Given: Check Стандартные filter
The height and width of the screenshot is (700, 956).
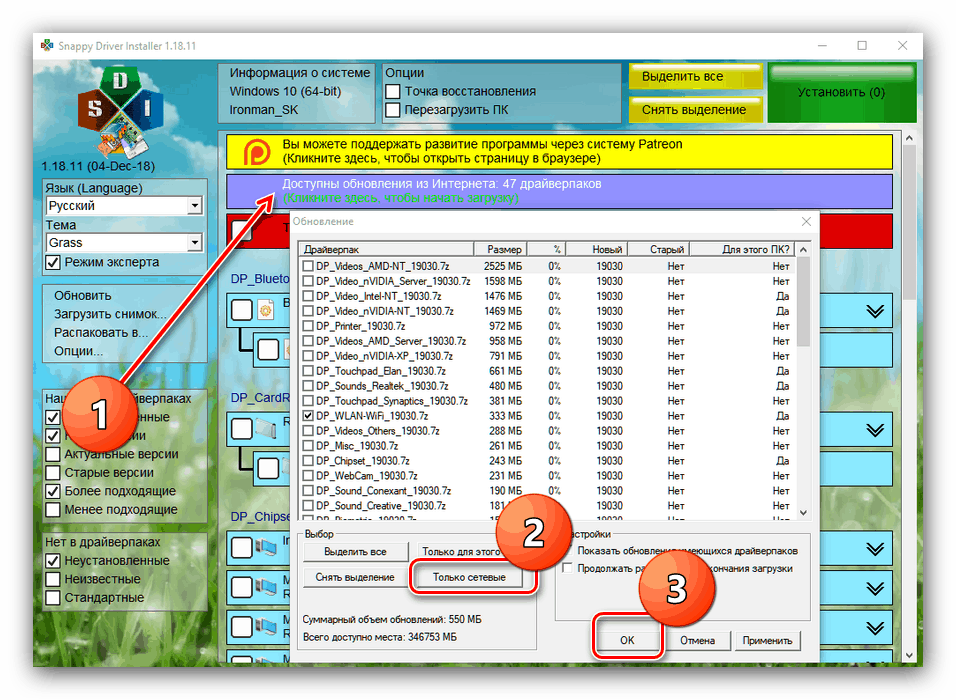Looking at the screenshot, I should (x=53, y=598).
